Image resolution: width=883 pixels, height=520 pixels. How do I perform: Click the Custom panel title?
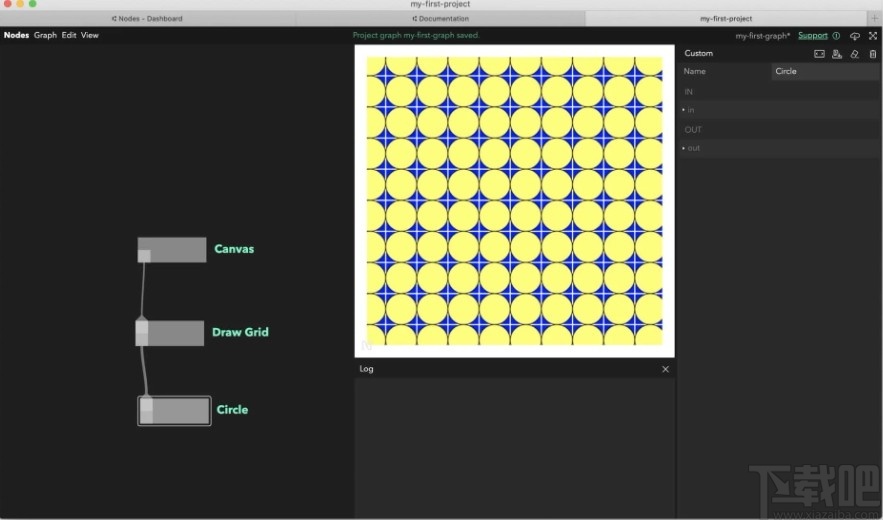tap(698, 53)
